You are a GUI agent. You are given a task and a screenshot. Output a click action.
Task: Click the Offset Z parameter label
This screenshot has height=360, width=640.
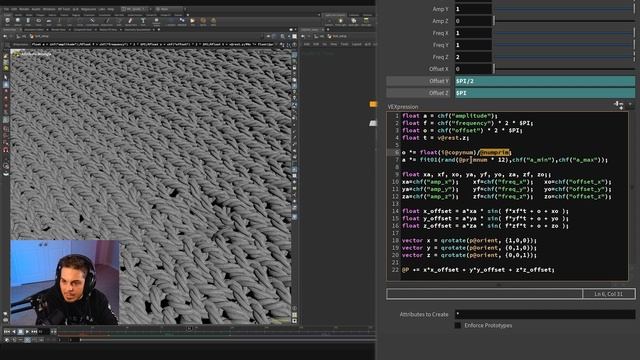(x=439, y=93)
